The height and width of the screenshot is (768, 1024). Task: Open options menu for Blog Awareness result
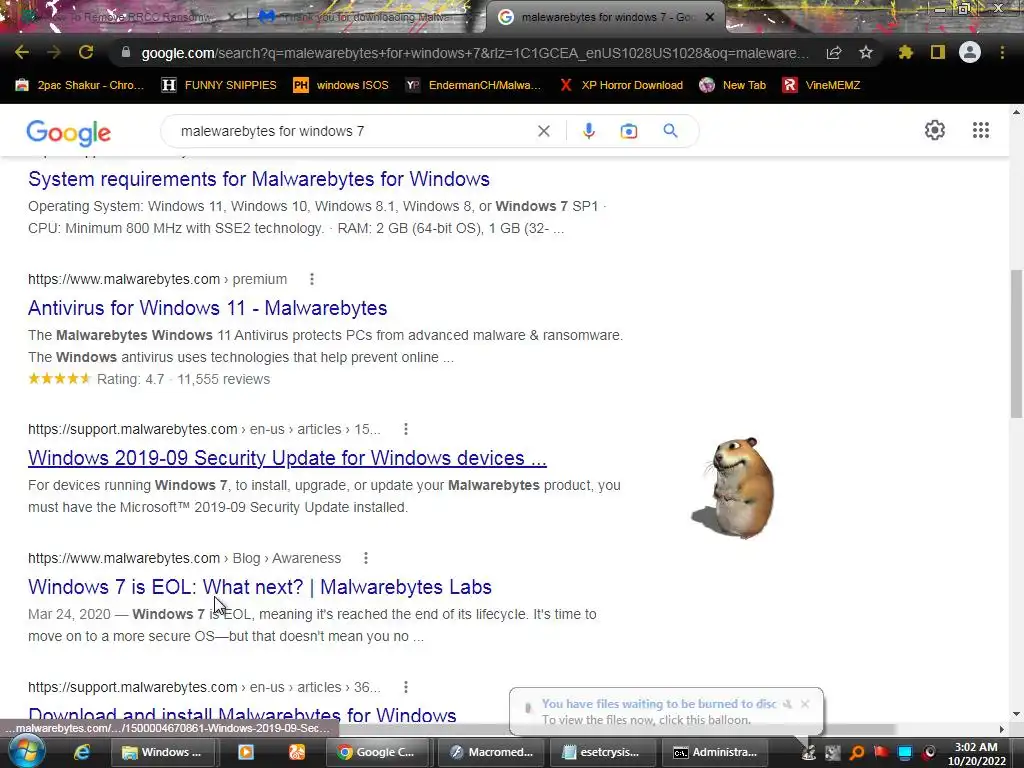pos(366,558)
